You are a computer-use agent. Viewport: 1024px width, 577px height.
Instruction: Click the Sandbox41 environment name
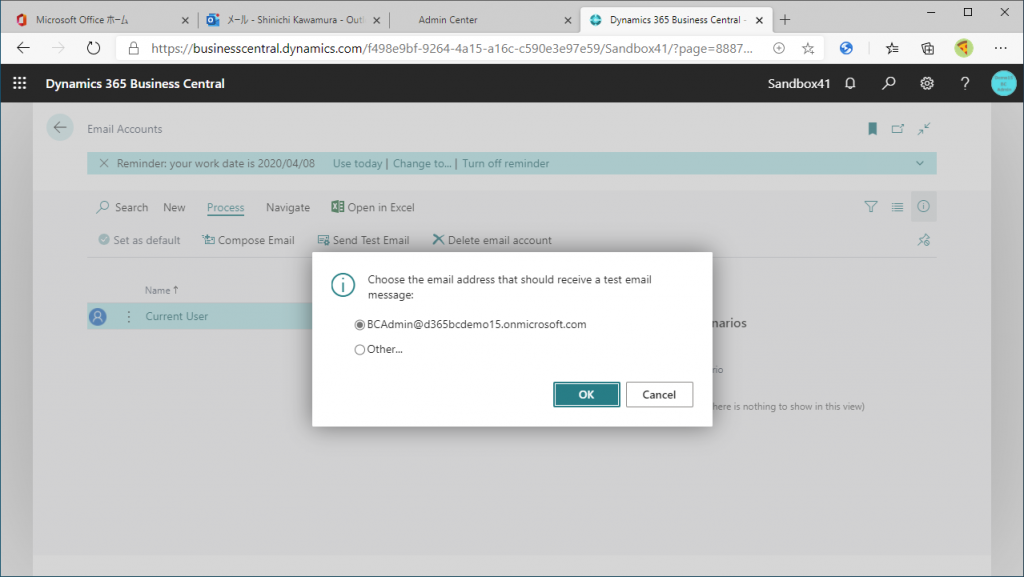tap(799, 84)
